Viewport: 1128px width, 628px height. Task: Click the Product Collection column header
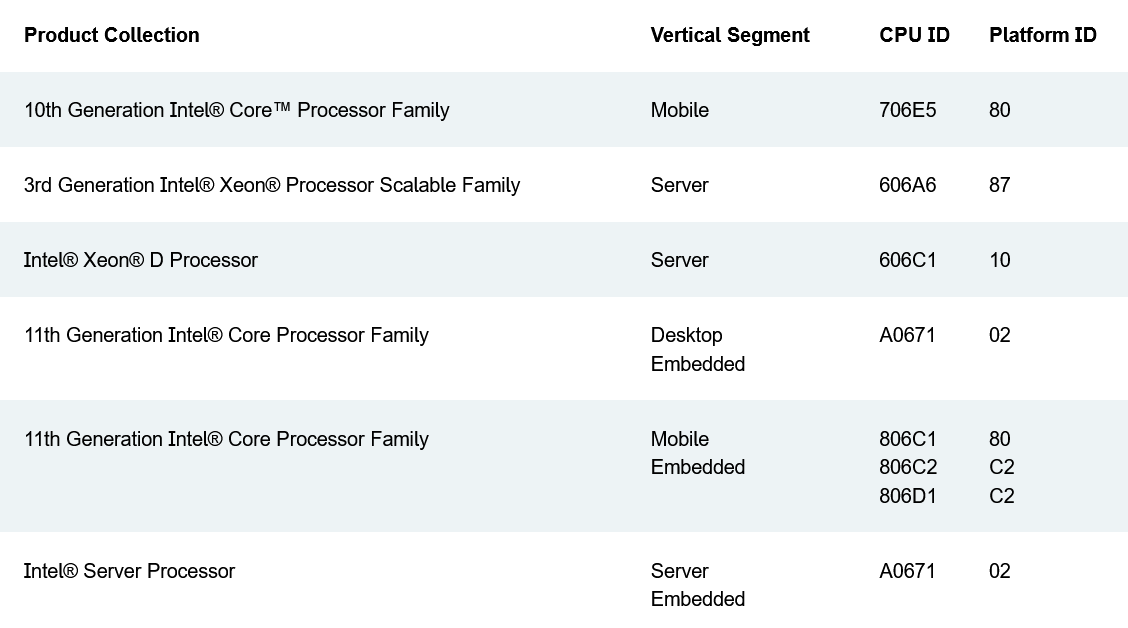(x=112, y=35)
